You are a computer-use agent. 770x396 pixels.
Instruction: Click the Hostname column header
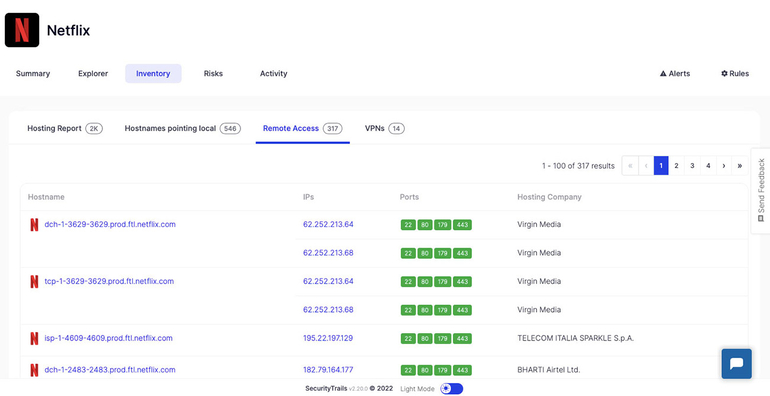[46, 197]
